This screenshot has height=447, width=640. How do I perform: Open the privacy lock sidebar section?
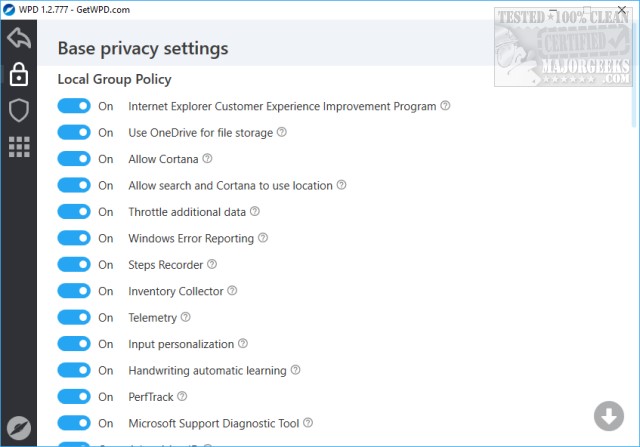[18, 75]
